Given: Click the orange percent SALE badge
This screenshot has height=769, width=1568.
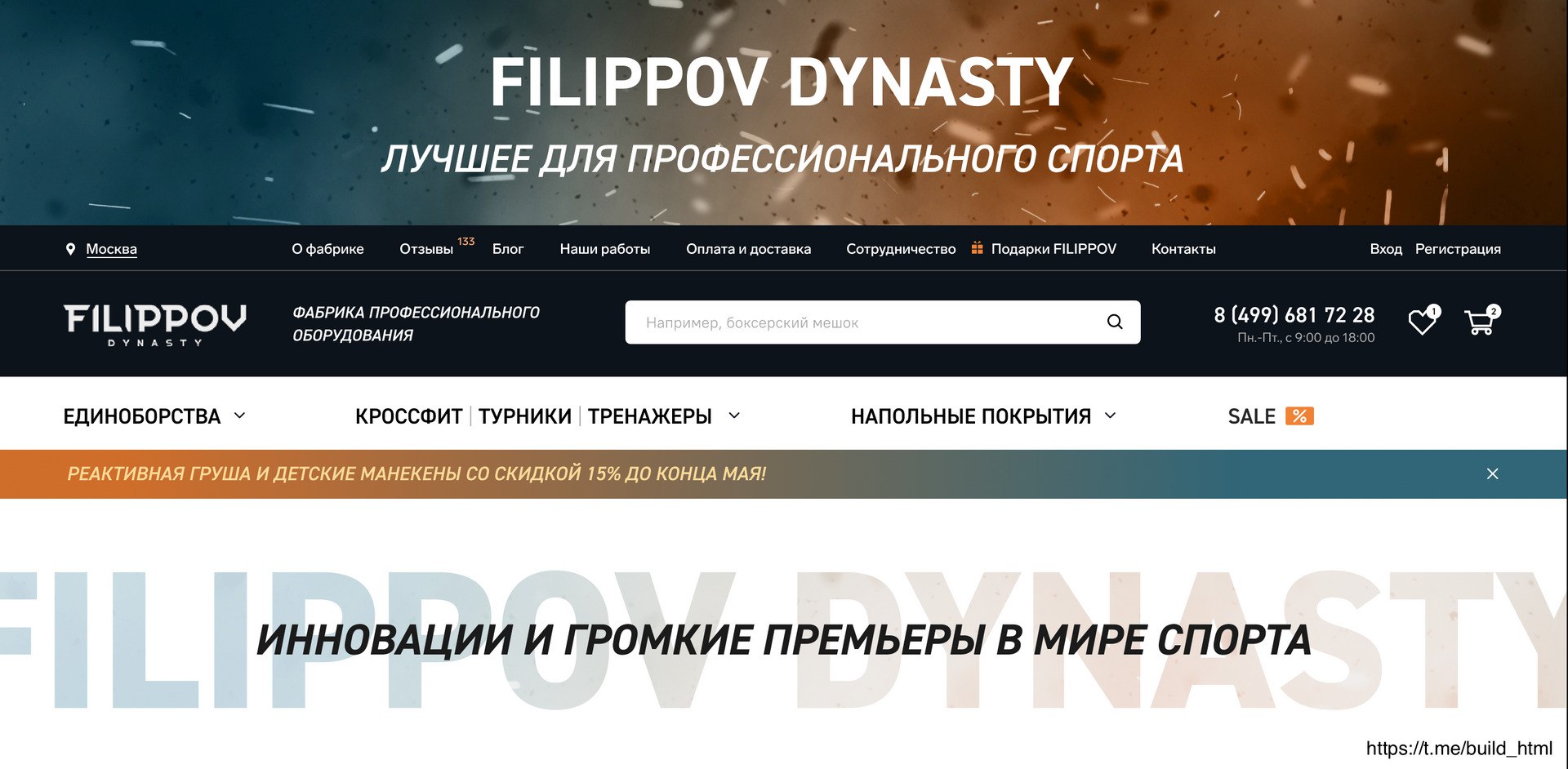Looking at the screenshot, I should (1299, 416).
